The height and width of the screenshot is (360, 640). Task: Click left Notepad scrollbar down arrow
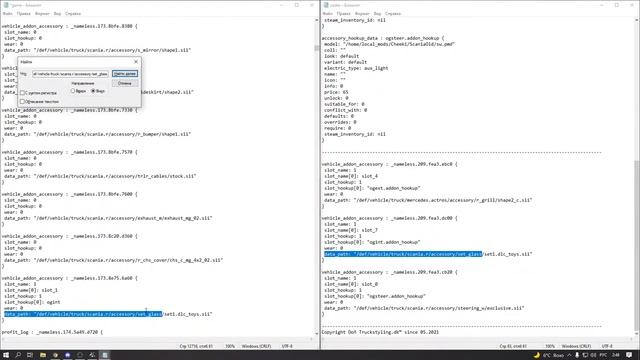(x=316, y=333)
